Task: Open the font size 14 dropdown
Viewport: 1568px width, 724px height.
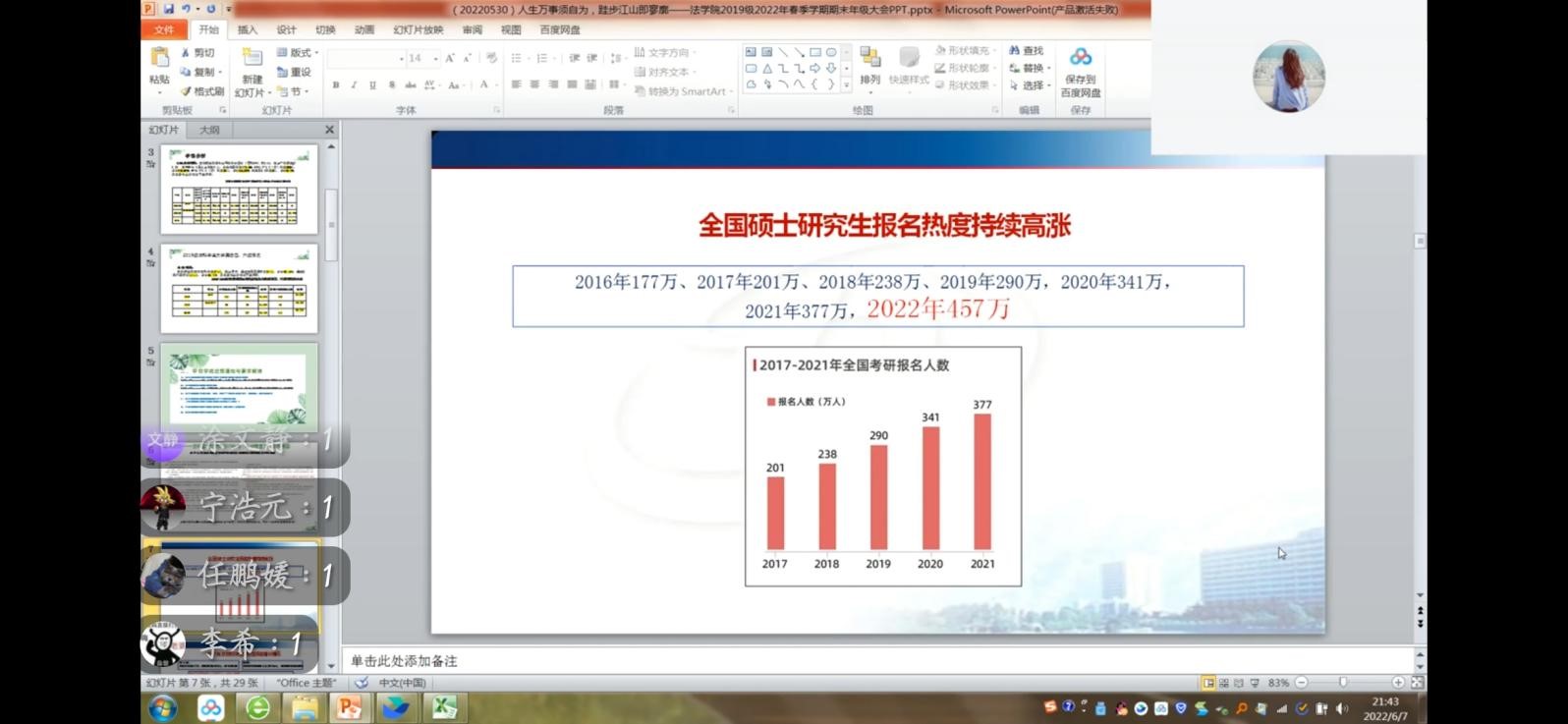Action: [x=423, y=59]
